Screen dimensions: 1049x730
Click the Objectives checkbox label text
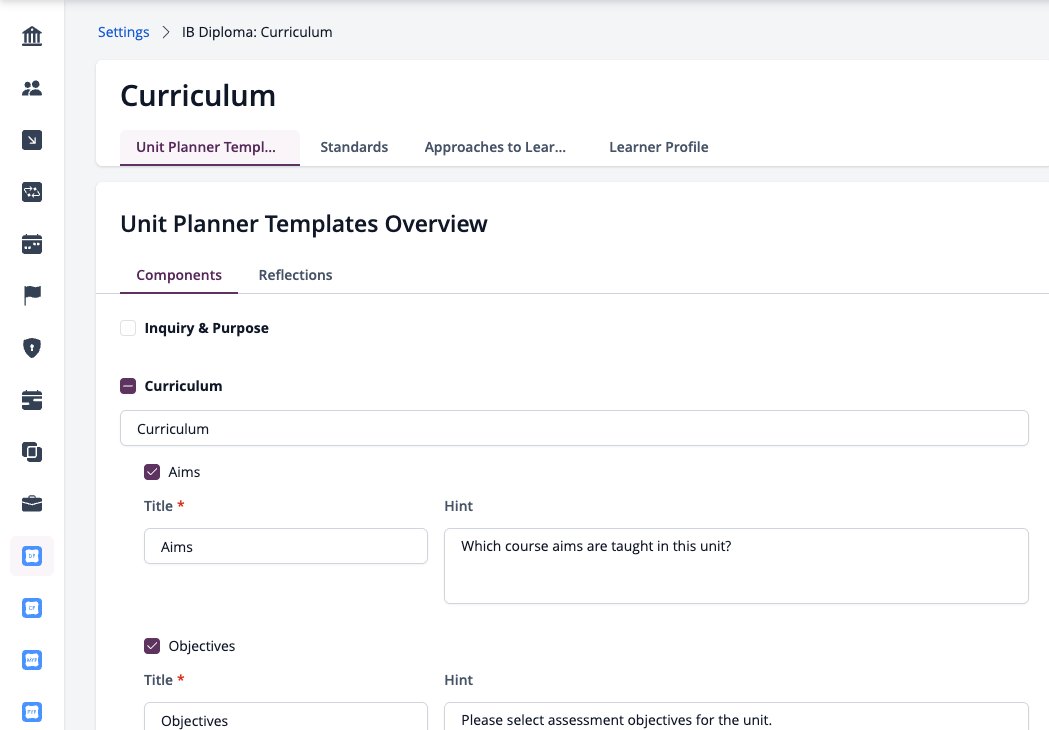tap(201, 646)
